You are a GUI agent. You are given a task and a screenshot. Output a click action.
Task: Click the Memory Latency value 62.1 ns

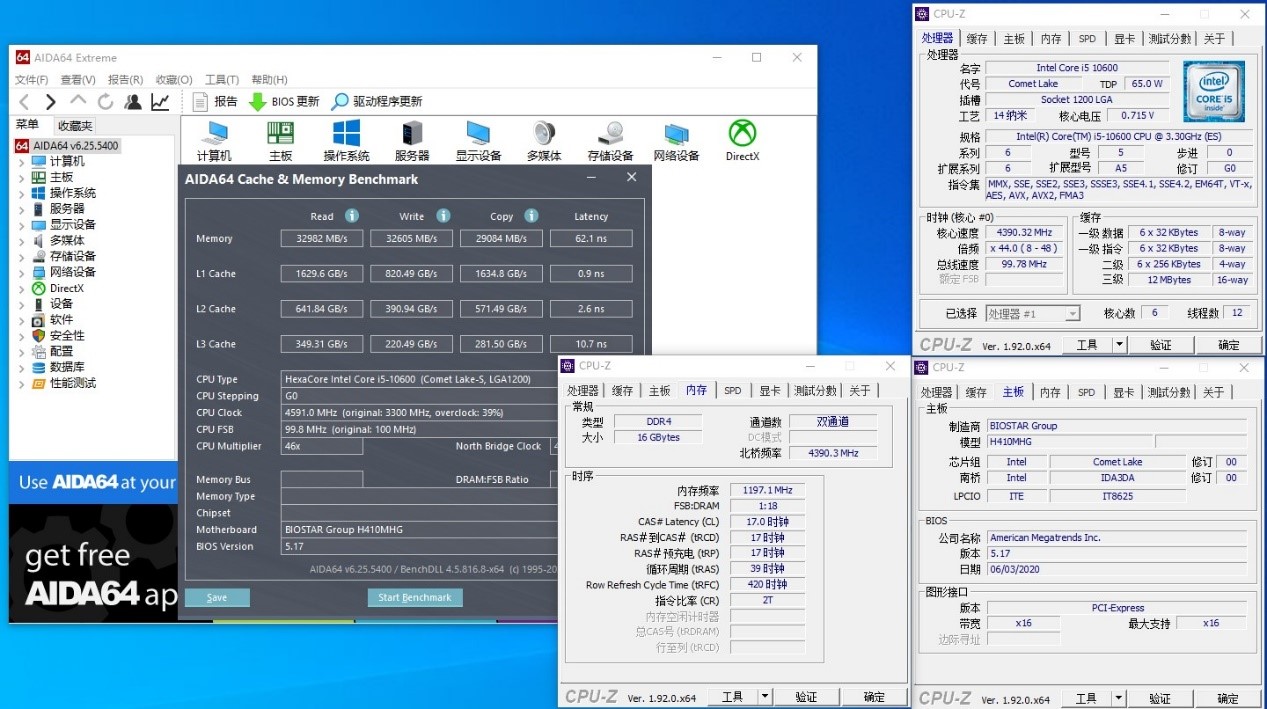(x=591, y=239)
